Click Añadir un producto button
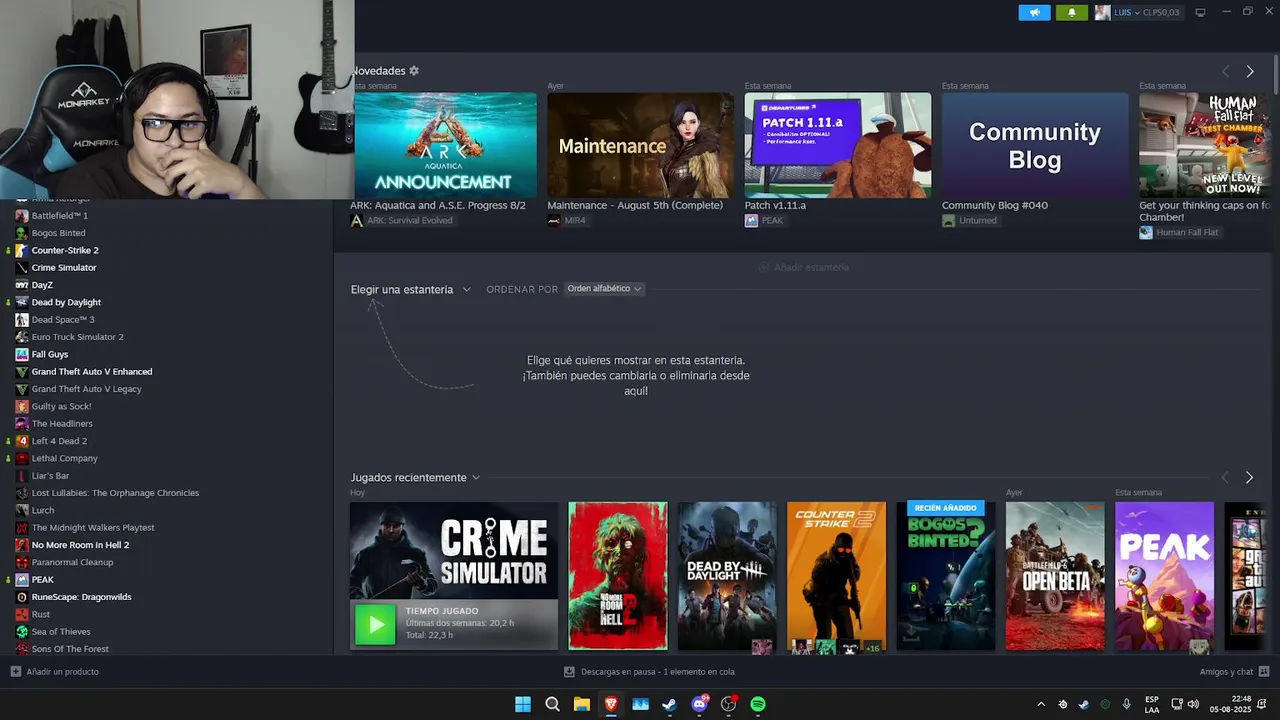 click(x=55, y=672)
